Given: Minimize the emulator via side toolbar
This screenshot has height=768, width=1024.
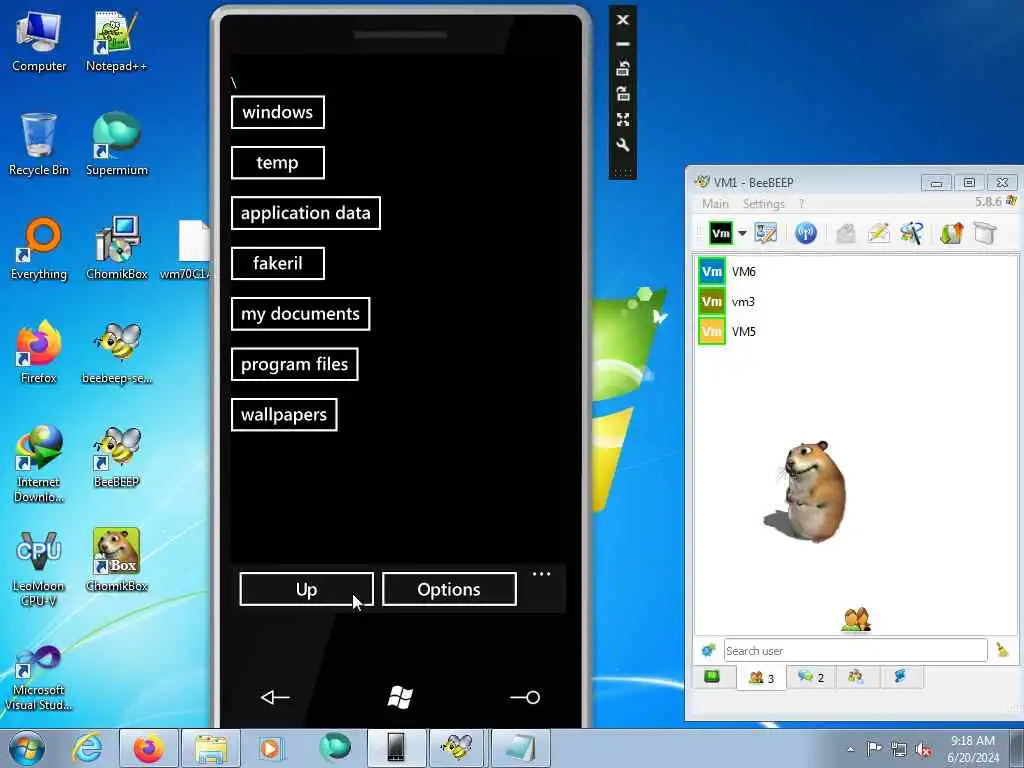Looking at the screenshot, I should [623, 44].
